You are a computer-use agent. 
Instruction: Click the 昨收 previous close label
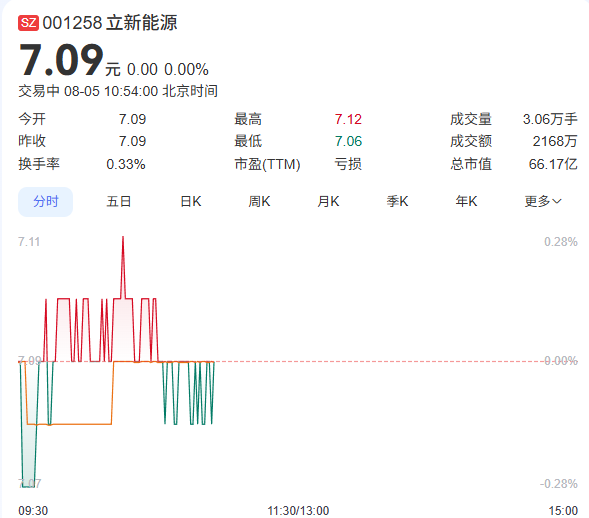pyautogui.click(x=32, y=141)
